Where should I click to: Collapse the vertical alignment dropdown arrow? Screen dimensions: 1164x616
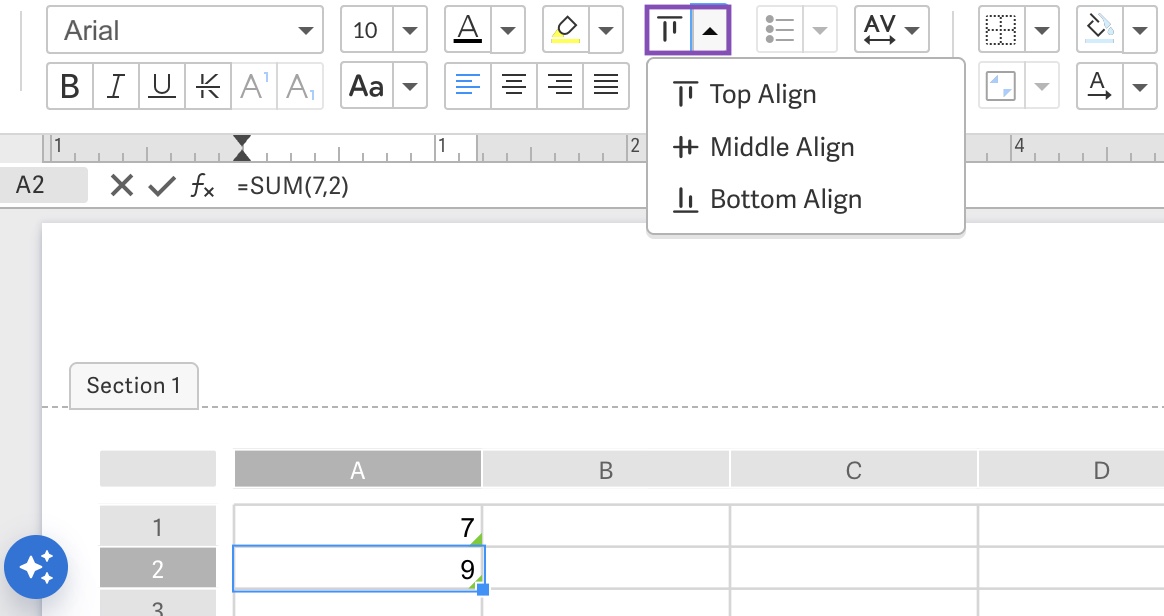click(x=710, y=30)
